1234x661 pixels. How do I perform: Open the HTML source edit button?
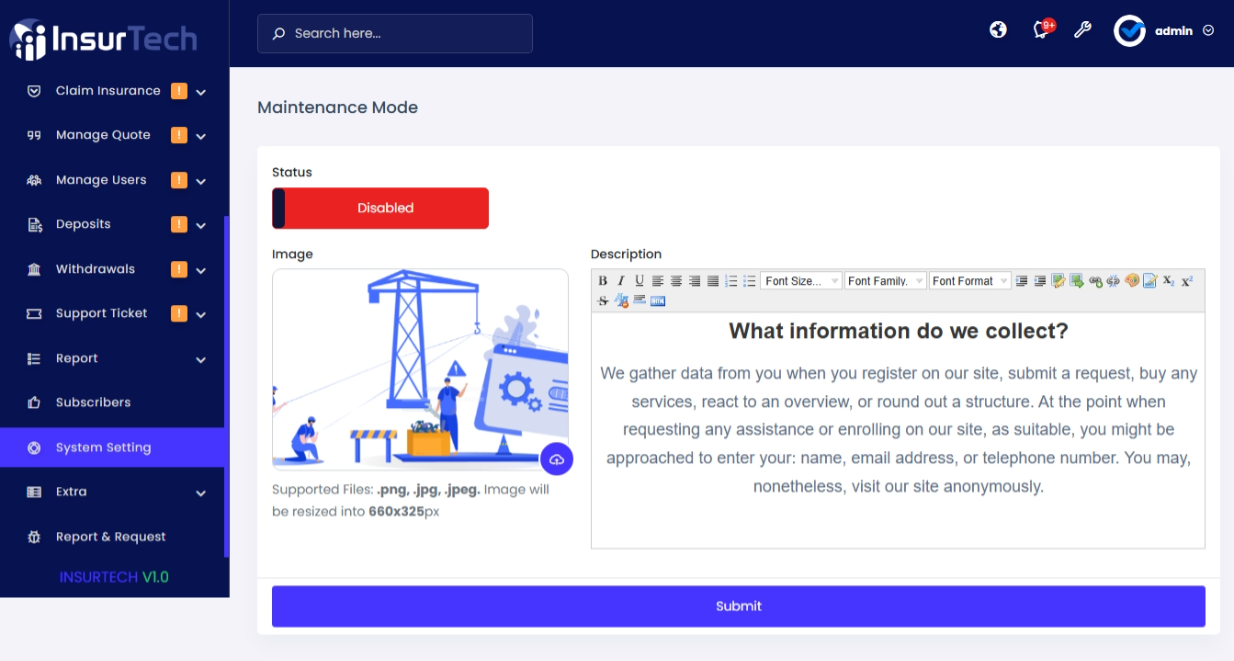(x=657, y=300)
